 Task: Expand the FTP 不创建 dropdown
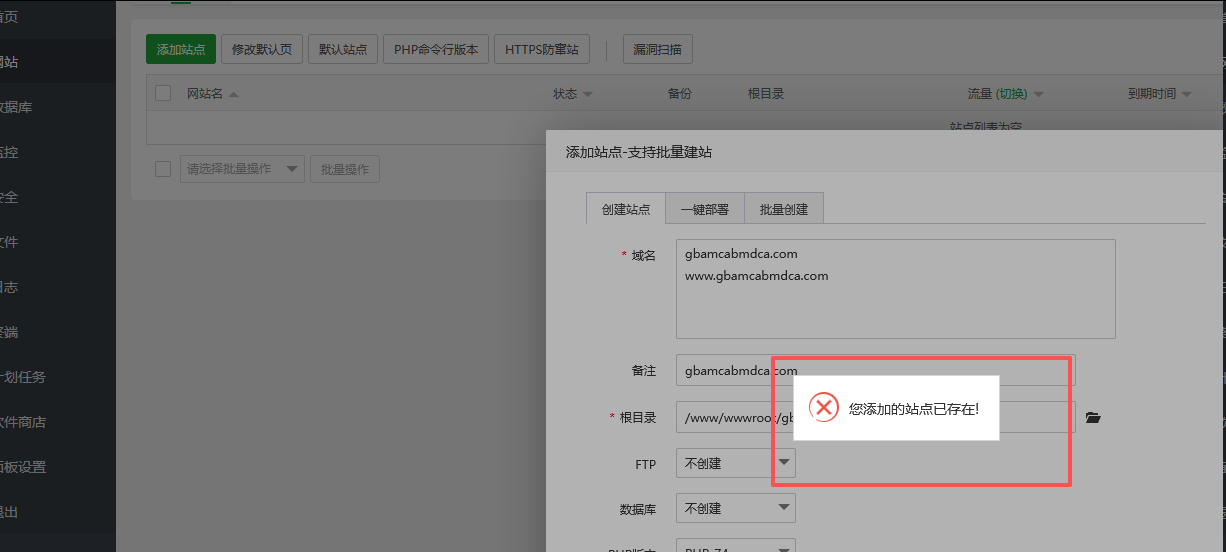pos(736,463)
